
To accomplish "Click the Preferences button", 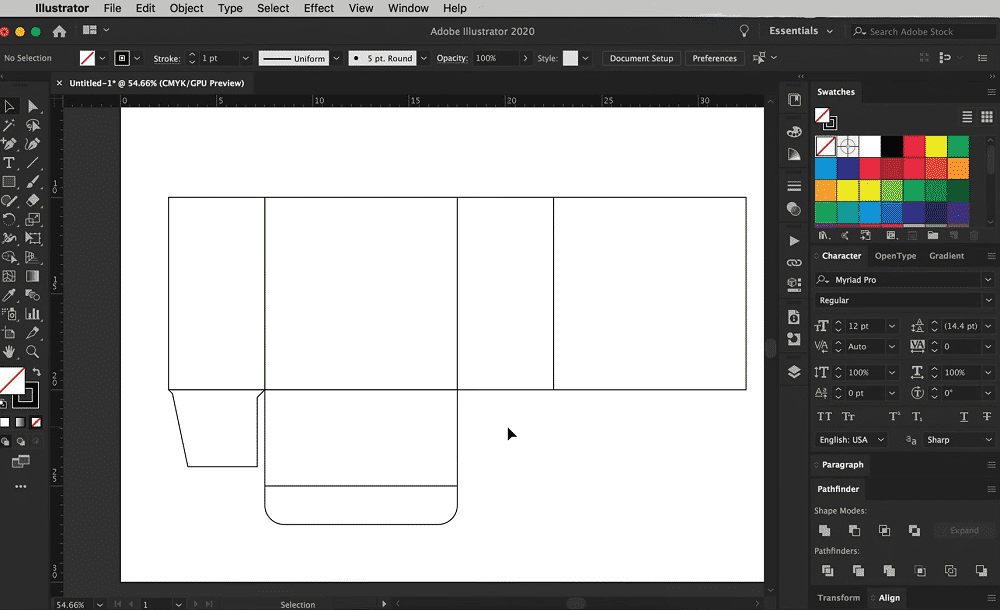I will tap(715, 58).
